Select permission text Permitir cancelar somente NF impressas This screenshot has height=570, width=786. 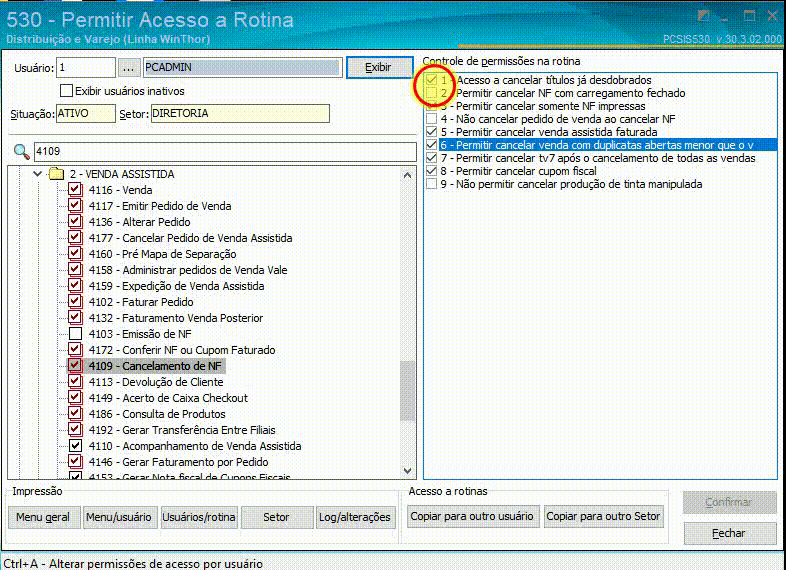click(550, 106)
